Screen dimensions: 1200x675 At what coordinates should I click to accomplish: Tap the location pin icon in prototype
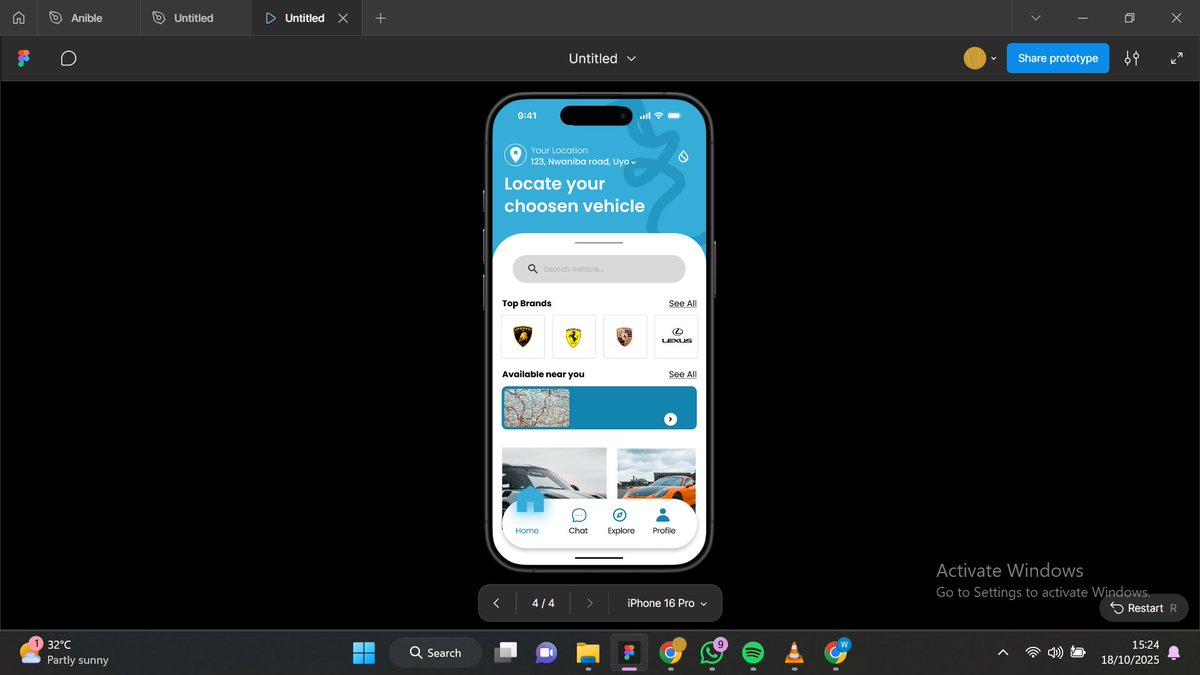coord(515,155)
